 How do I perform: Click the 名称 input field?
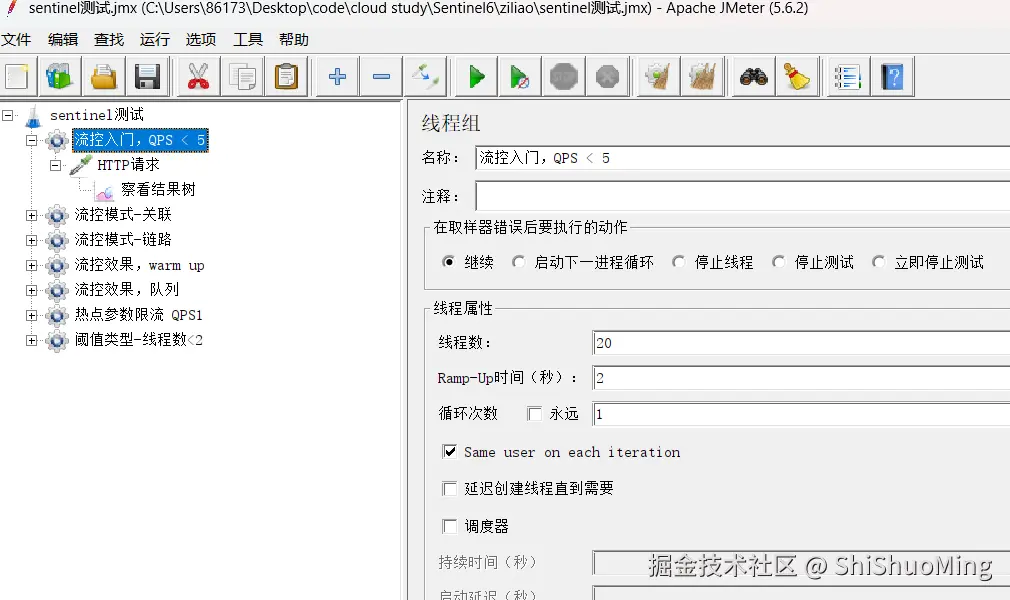click(742, 158)
